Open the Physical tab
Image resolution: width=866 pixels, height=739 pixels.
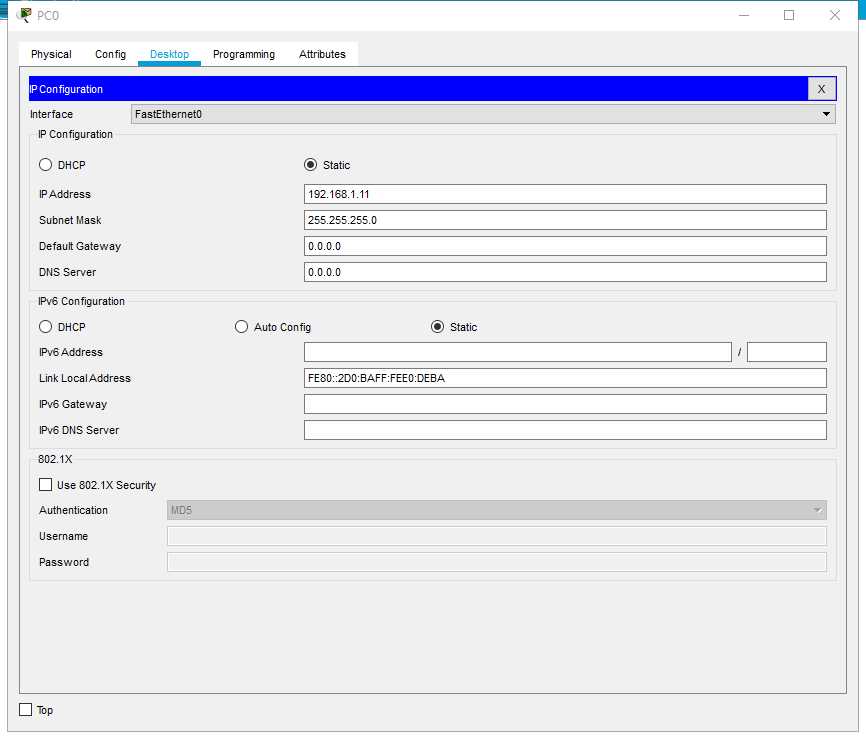pyautogui.click(x=51, y=54)
